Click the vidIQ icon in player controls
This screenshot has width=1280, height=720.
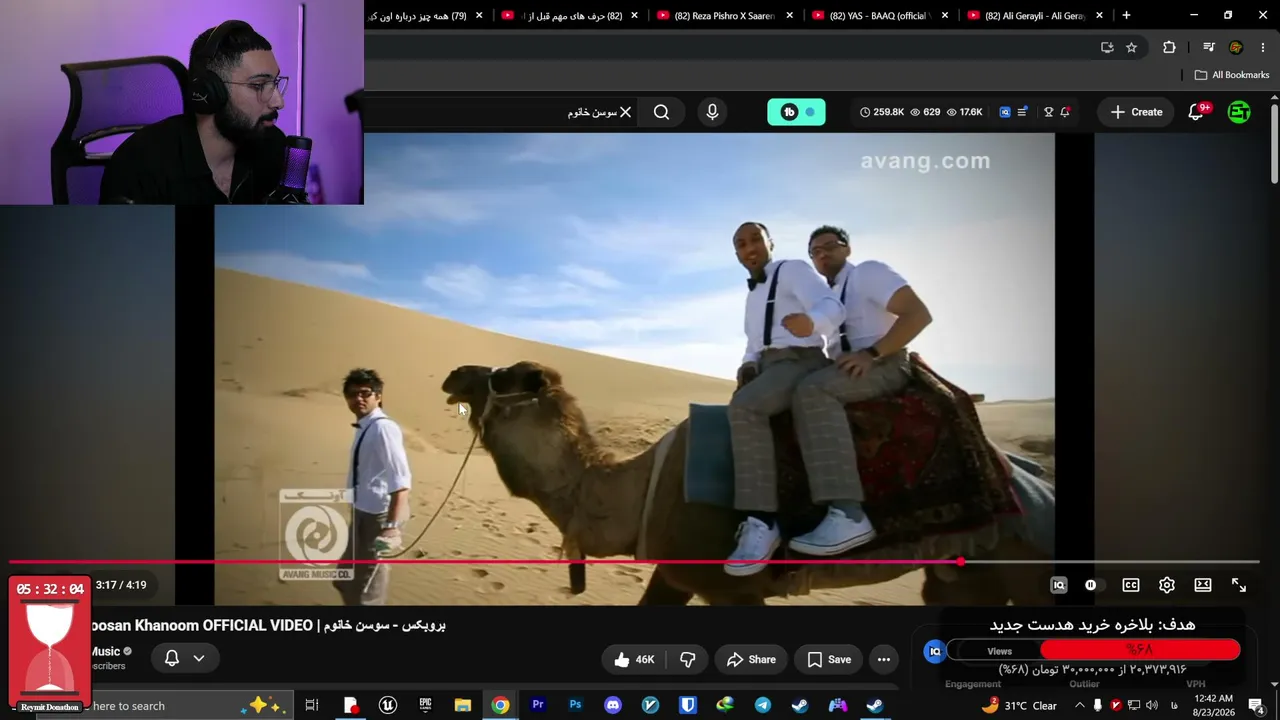(x=1059, y=585)
